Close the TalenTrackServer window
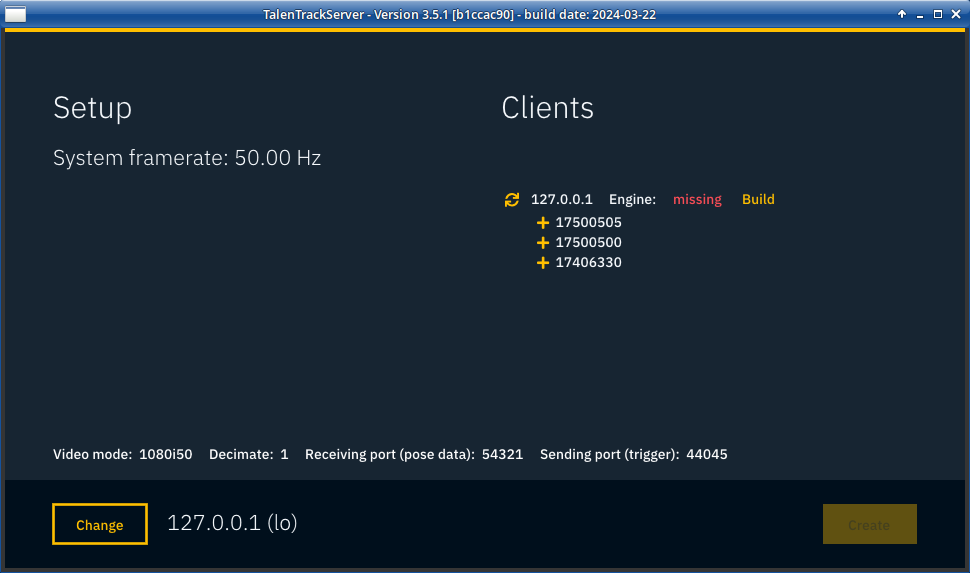This screenshot has height=573, width=970. [x=956, y=14]
